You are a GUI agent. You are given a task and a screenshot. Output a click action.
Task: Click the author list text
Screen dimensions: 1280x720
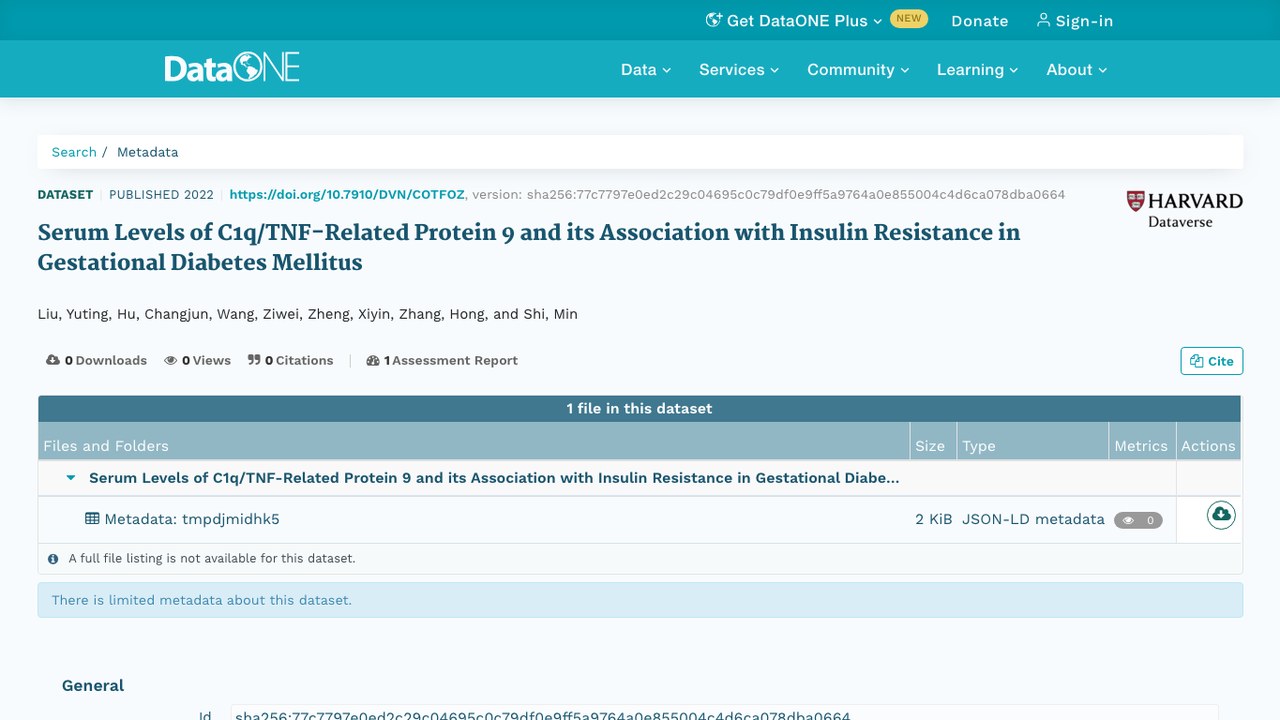point(308,314)
